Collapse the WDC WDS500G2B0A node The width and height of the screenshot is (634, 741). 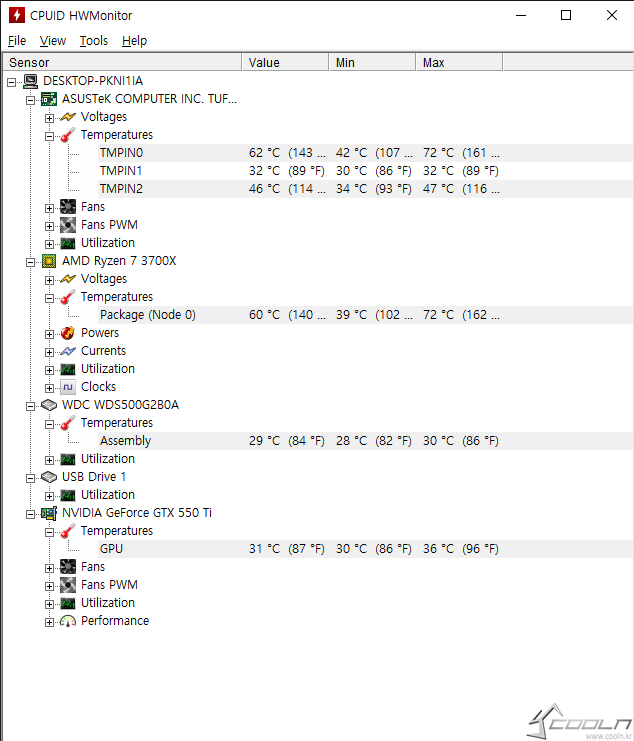coord(30,406)
